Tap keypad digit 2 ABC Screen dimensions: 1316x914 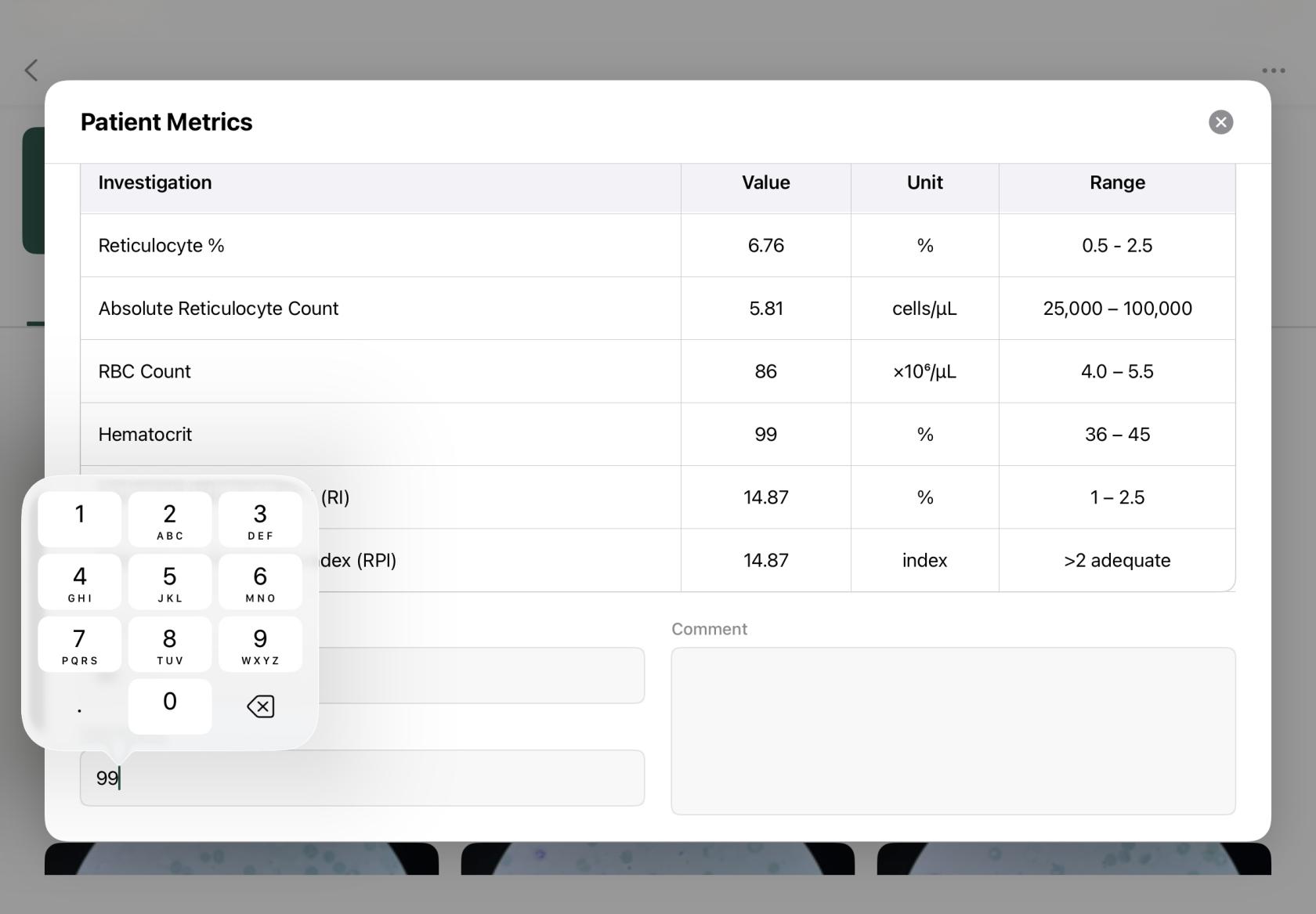tap(170, 519)
